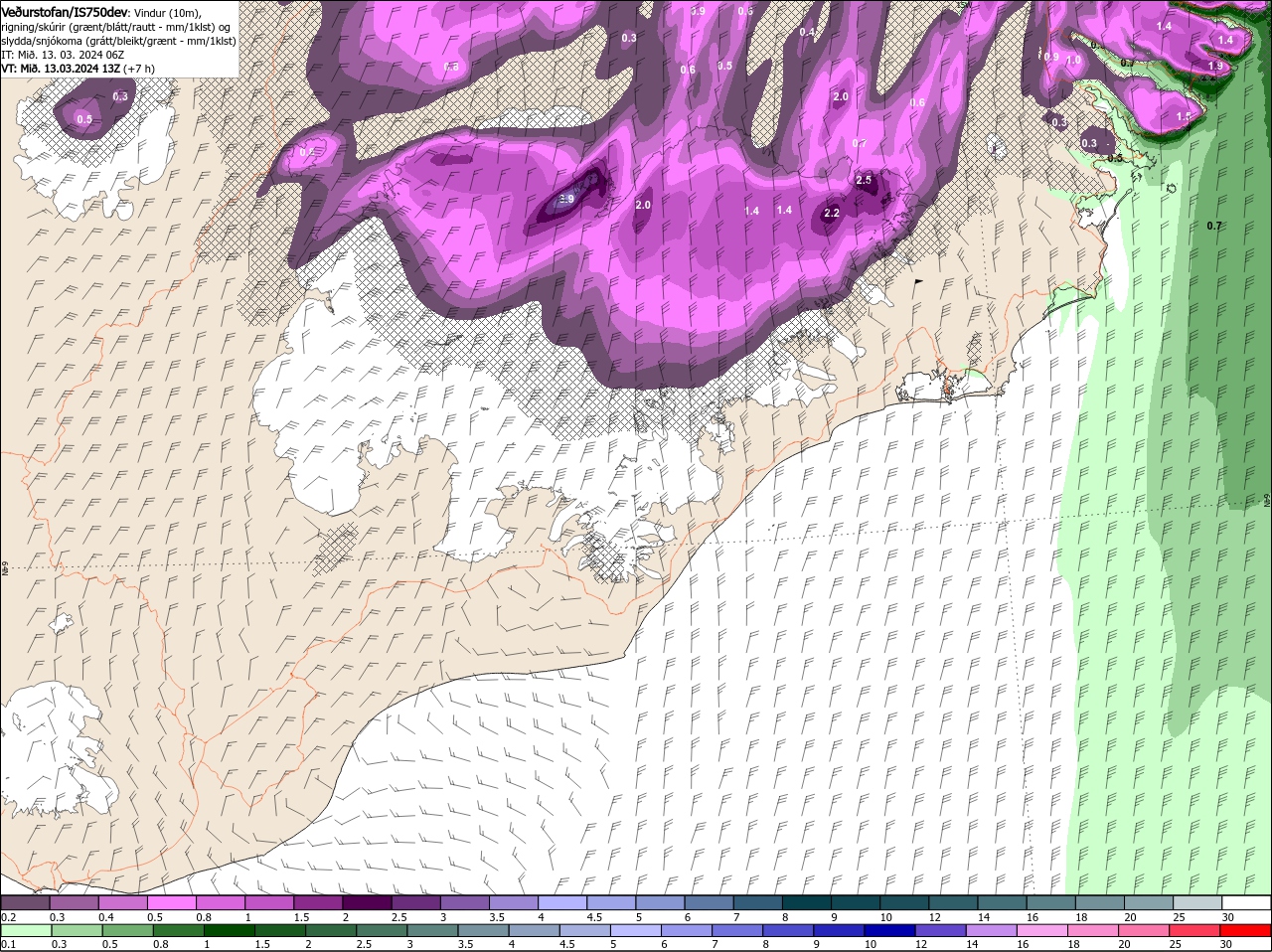The height and width of the screenshot is (952, 1272).
Task: Select the dark green 1 swatch, lower scale
Action: pos(231,931)
